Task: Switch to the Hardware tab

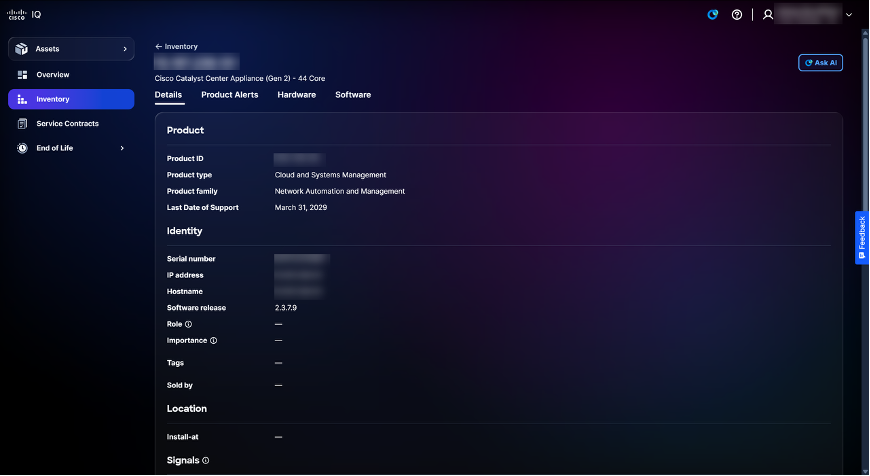Action: (x=296, y=95)
